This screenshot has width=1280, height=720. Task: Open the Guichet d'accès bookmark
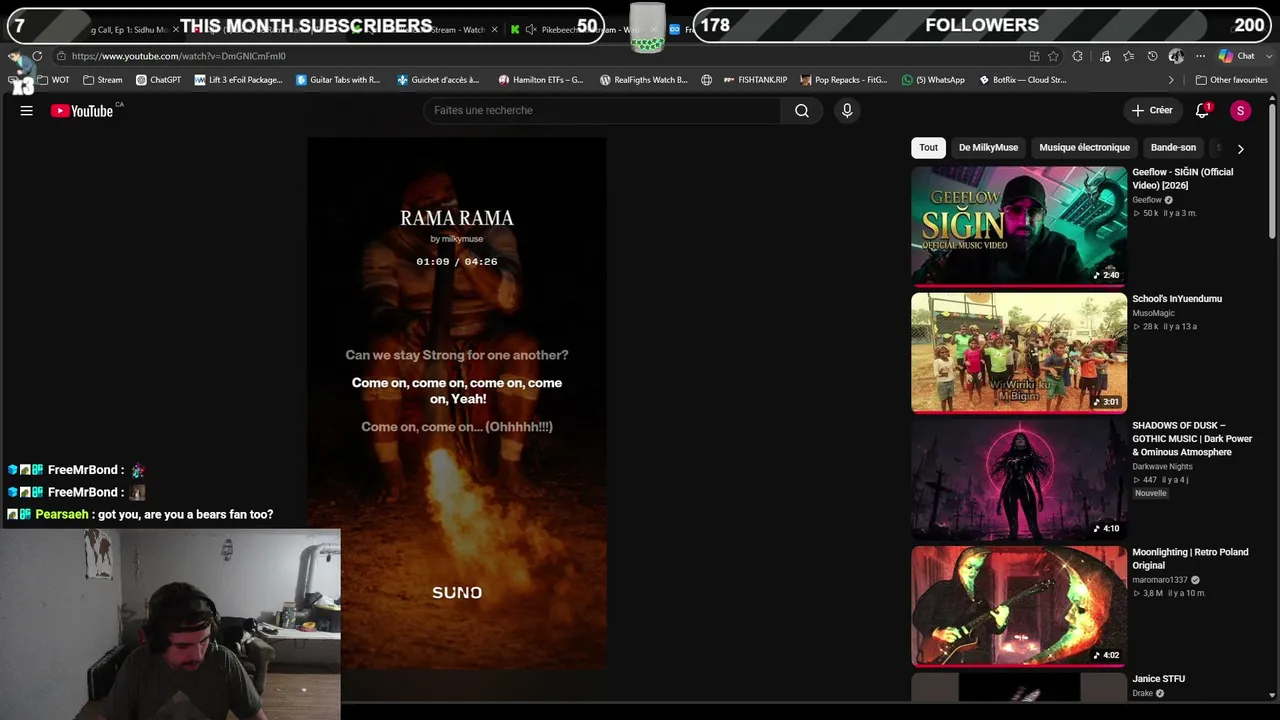438,80
